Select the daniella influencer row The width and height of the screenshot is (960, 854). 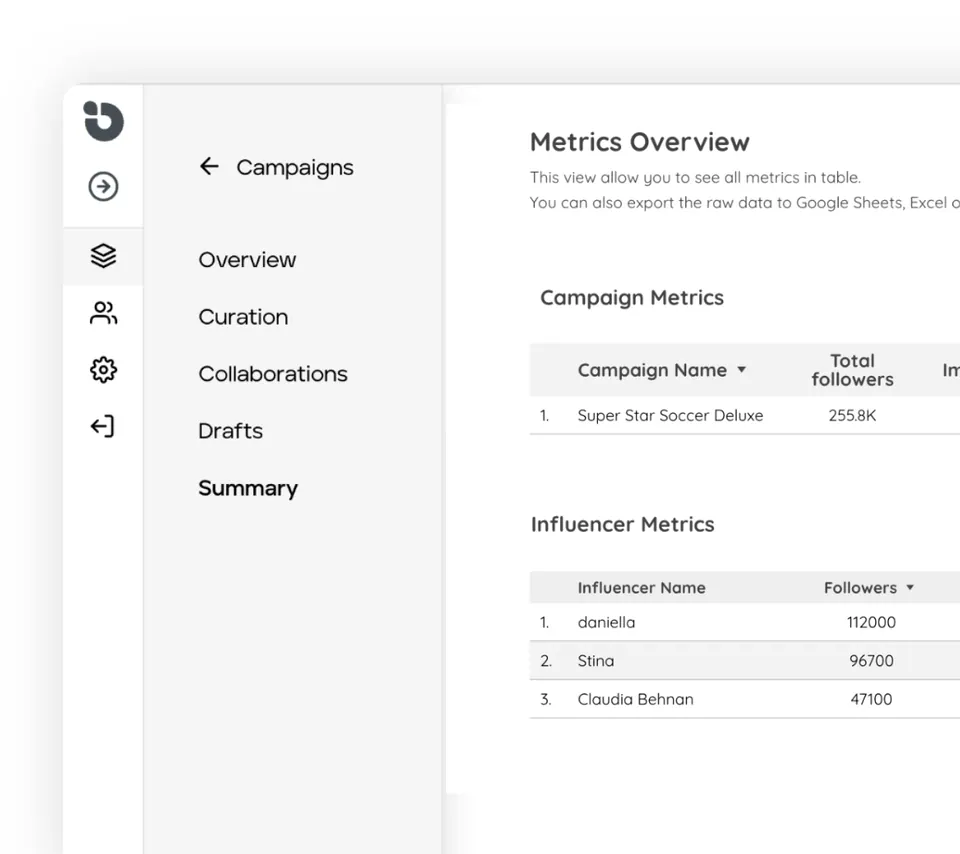(744, 622)
